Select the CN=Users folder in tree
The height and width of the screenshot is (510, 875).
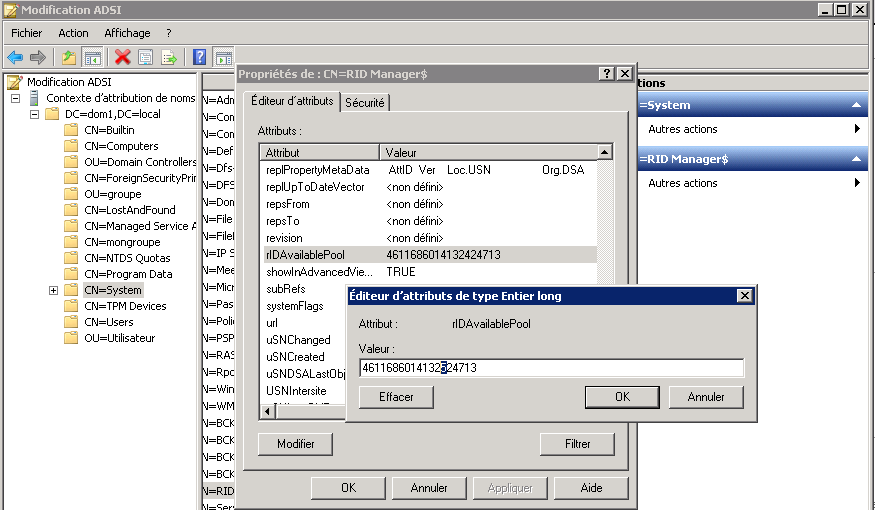(108, 322)
